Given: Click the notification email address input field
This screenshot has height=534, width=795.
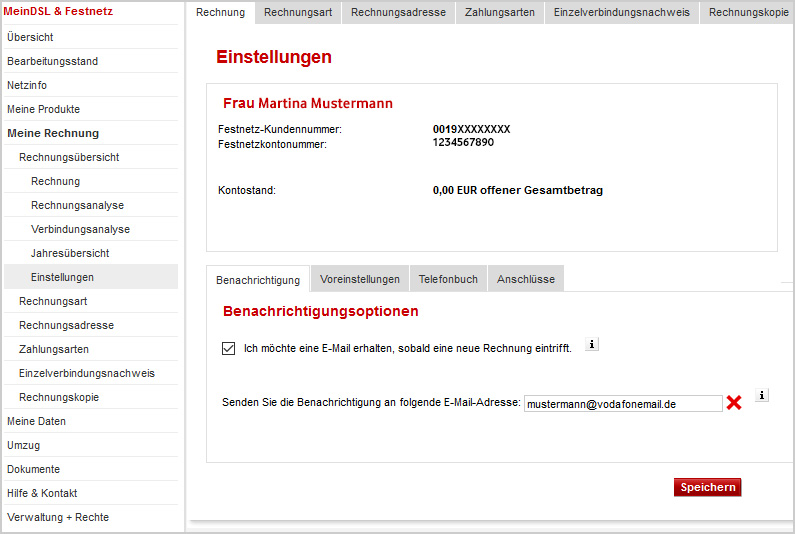Looking at the screenshot, I should pos(622,404).
